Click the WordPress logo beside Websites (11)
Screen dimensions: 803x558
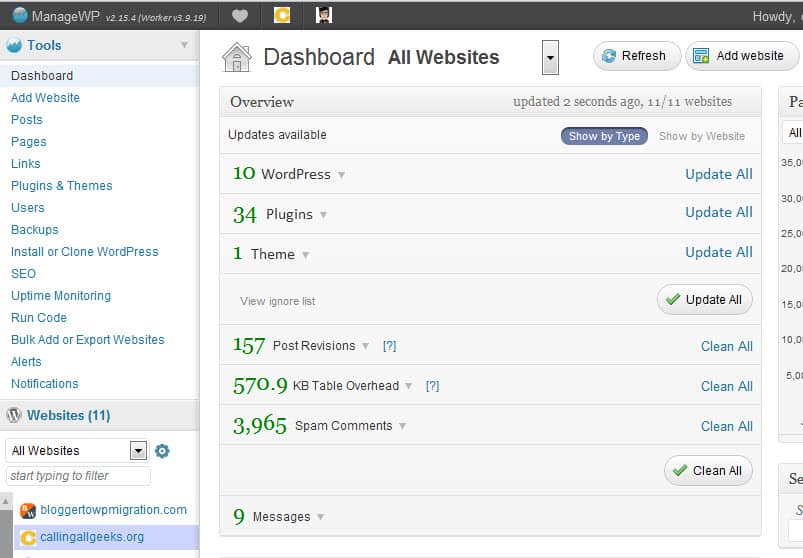pos(14,415)
